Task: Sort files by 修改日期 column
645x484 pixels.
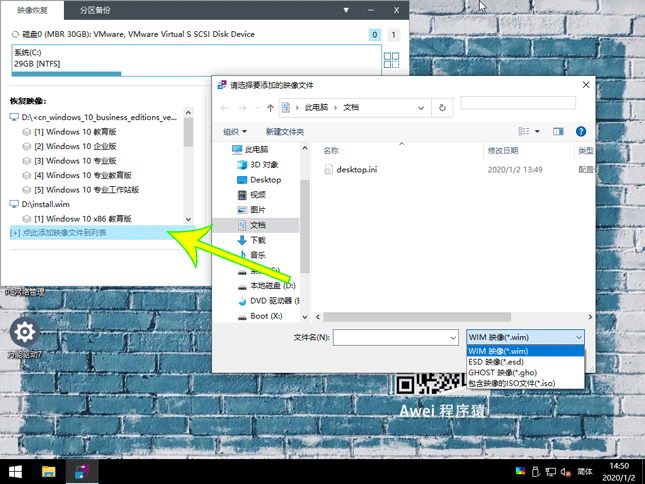Action: 503,151
